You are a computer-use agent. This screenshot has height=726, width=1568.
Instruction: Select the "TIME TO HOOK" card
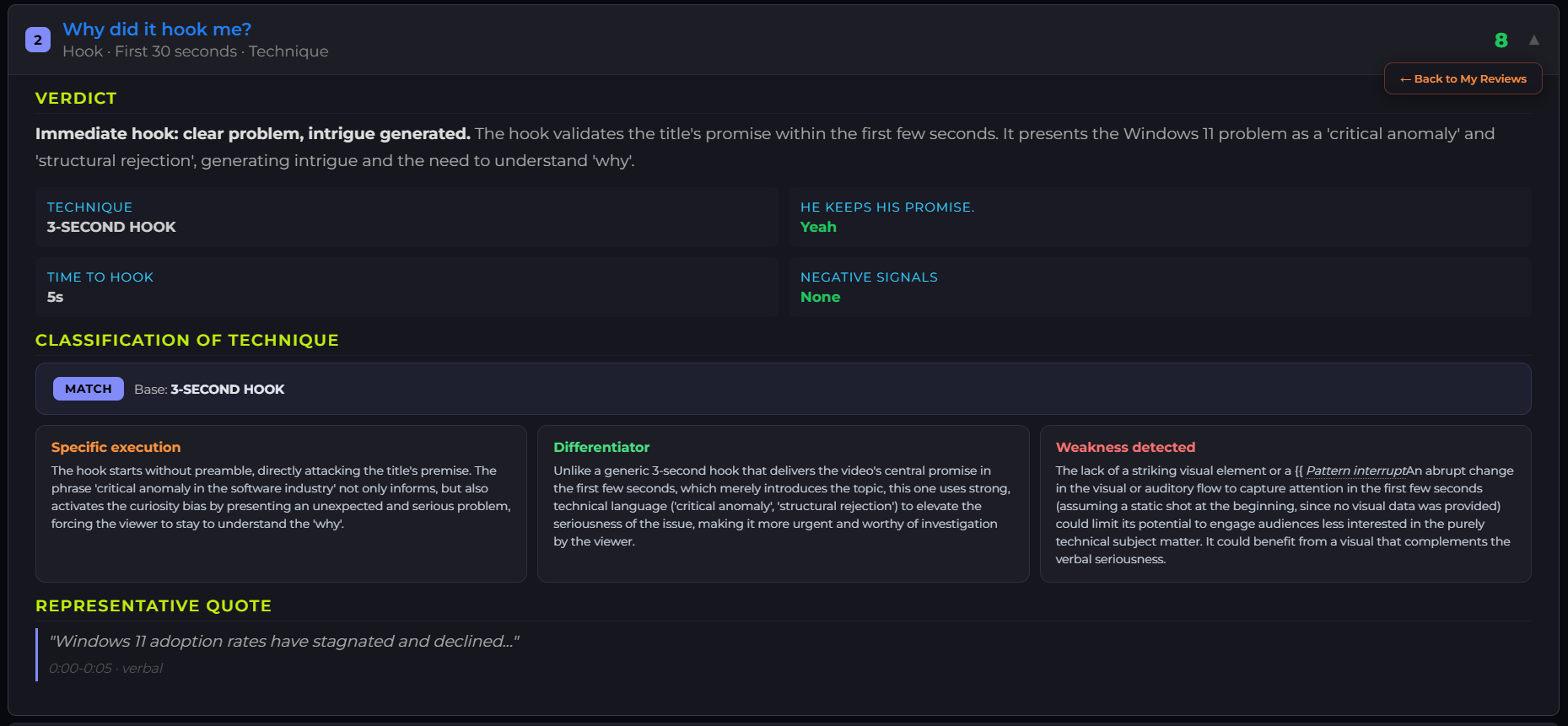point(407,287)
